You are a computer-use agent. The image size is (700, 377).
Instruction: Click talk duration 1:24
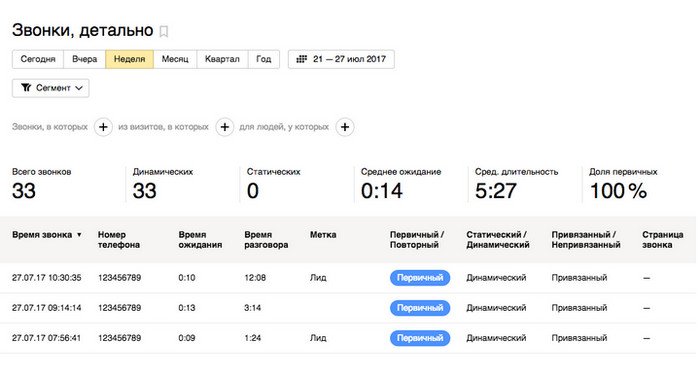253,338
